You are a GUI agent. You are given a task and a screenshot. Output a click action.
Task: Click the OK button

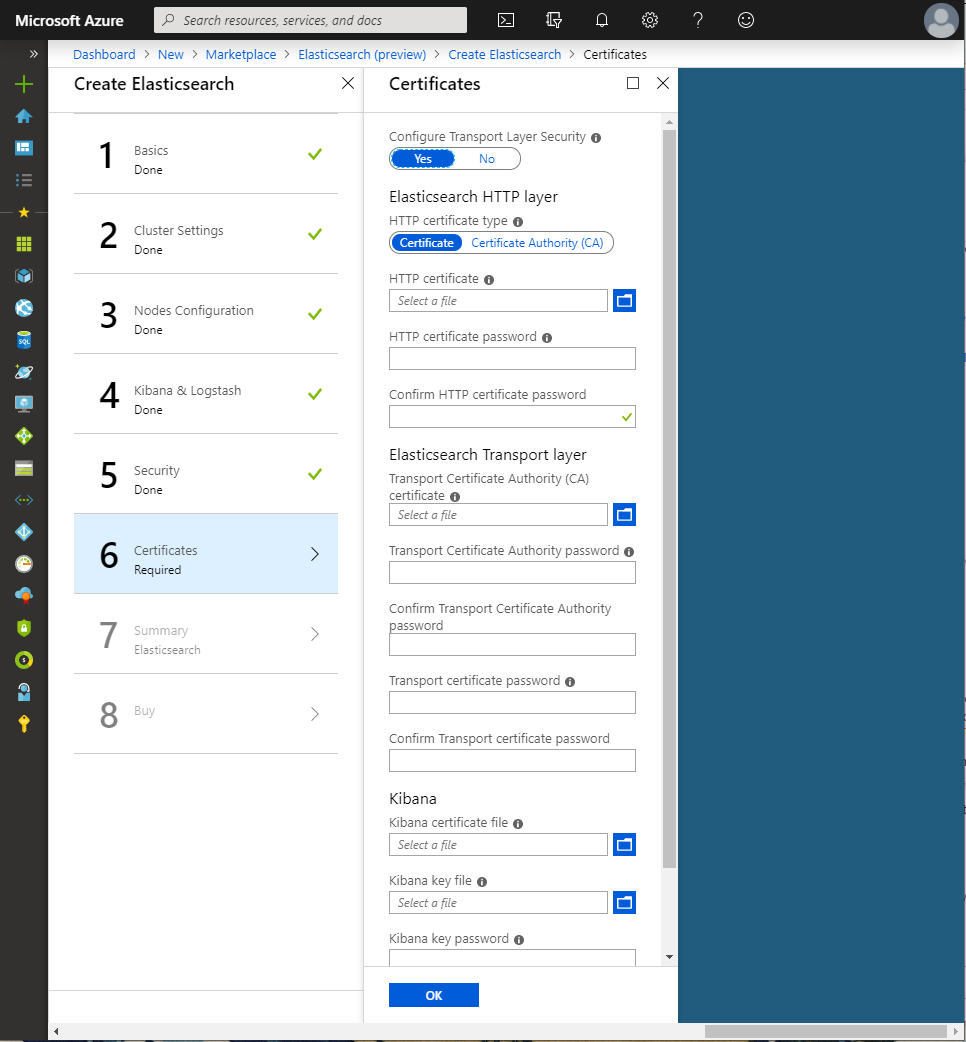433,995
